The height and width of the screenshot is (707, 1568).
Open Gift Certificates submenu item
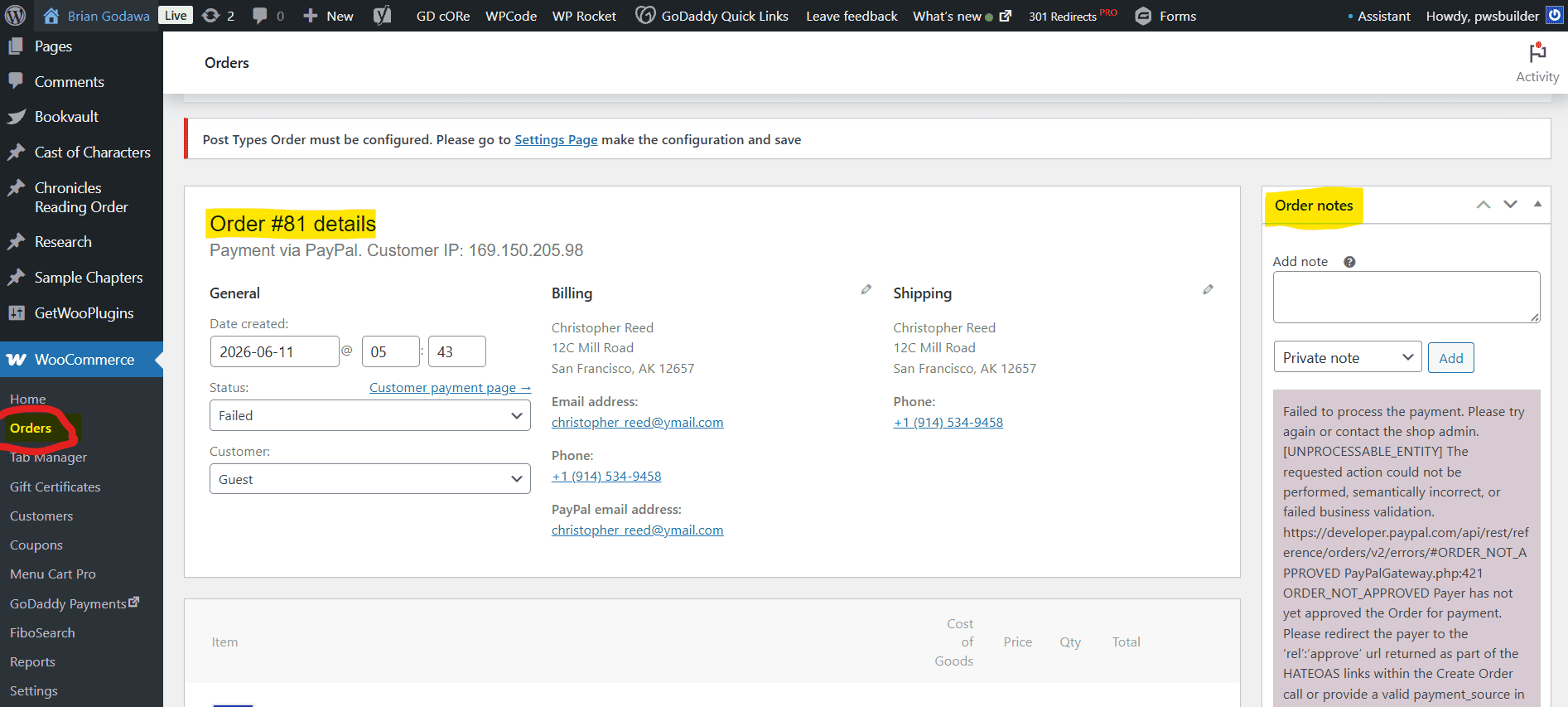point(55,487)
